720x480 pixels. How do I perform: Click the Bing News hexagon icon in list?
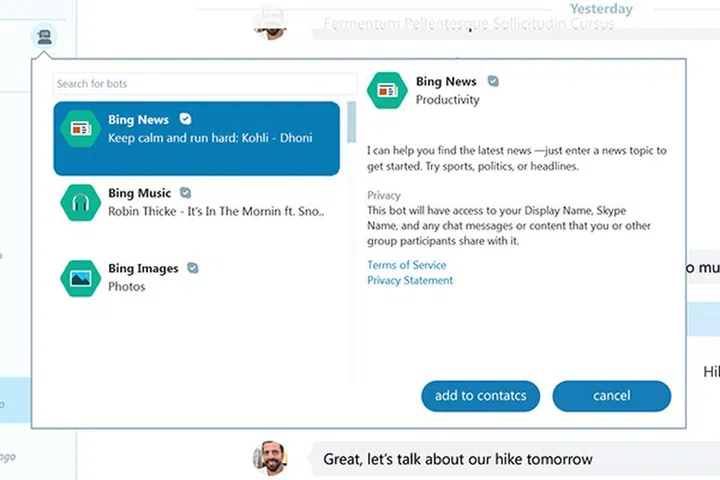tap(80, 128)
